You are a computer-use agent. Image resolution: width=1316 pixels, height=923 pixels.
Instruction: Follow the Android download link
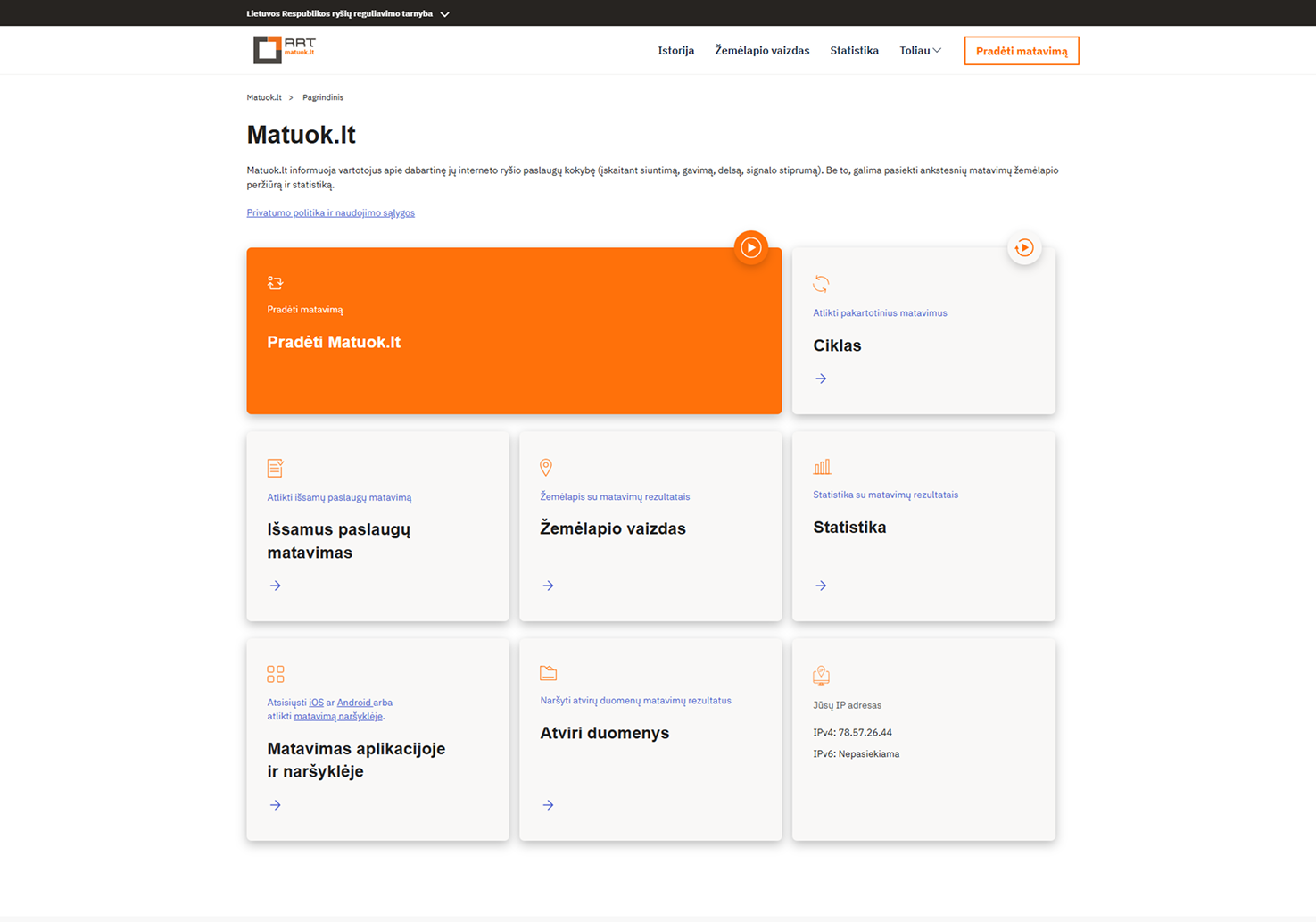point(354,703)
